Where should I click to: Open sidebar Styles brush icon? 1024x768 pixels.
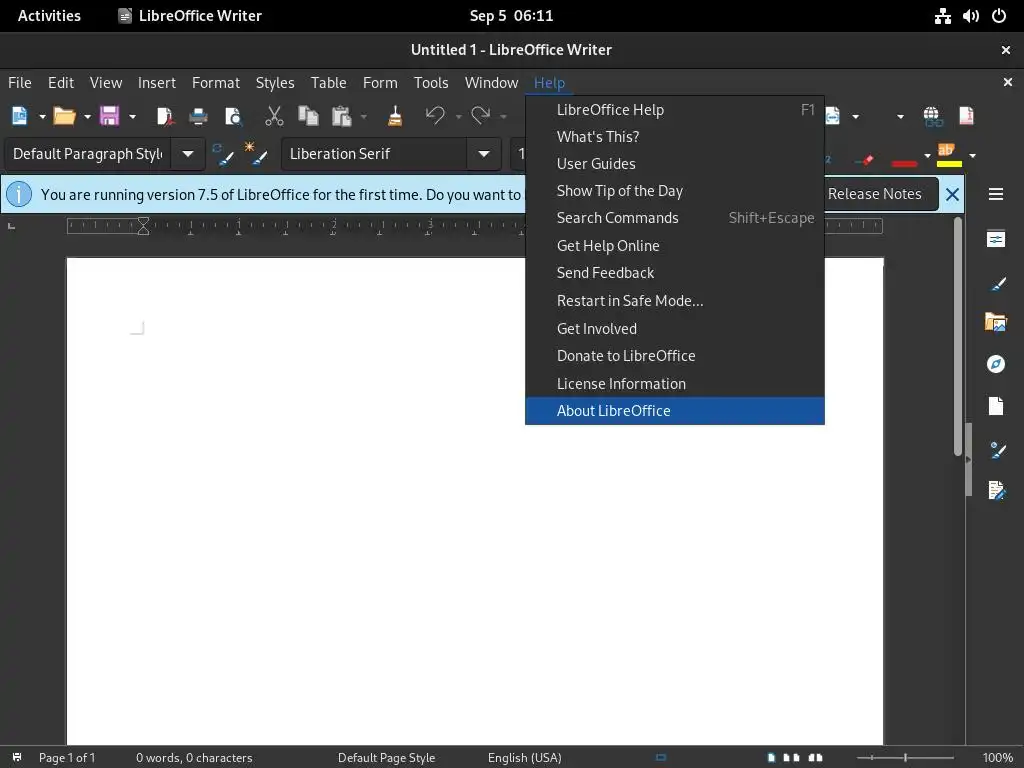coord(996,283)
